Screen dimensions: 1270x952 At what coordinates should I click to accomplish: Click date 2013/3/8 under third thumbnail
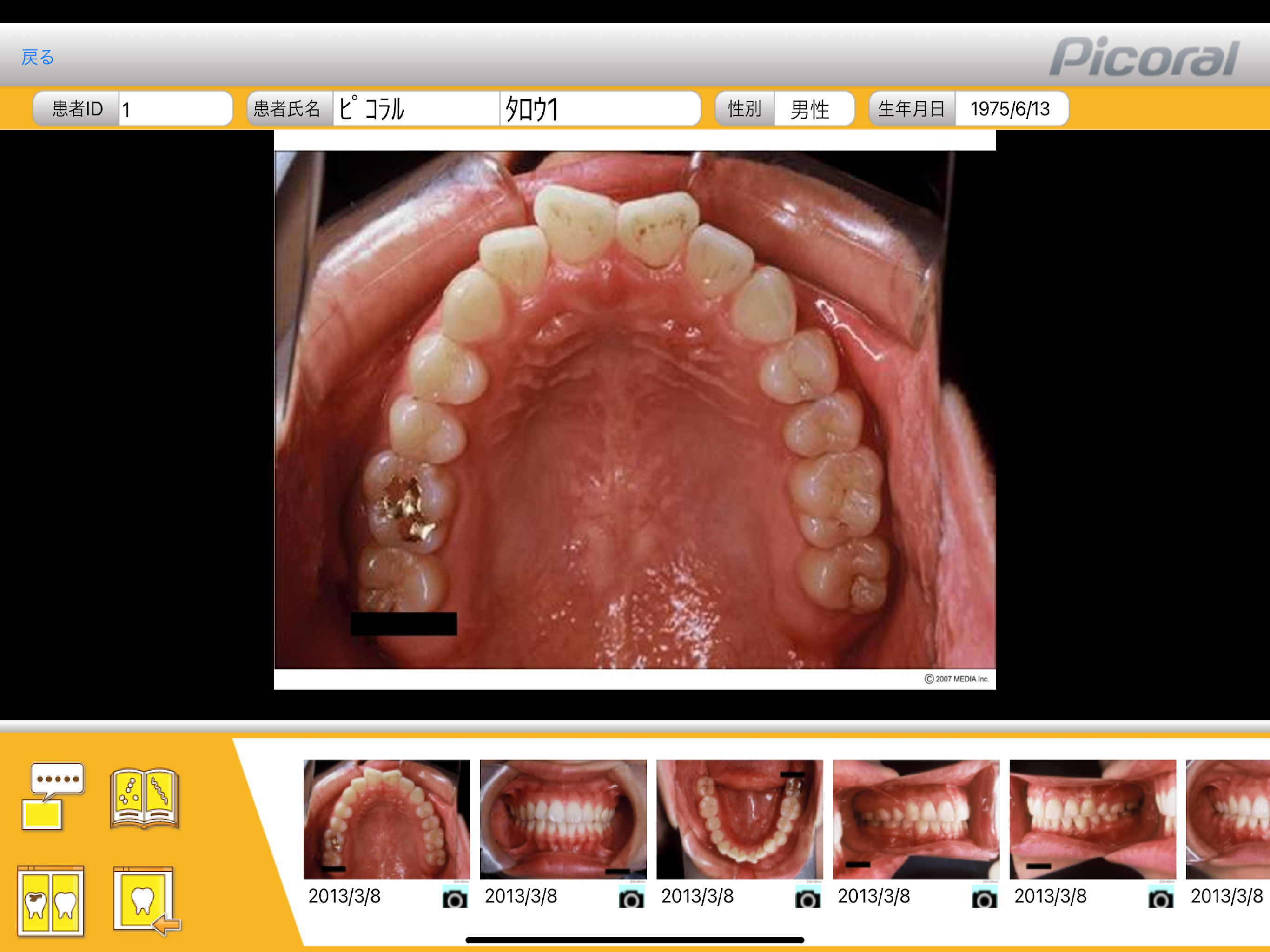coord(698,896)
